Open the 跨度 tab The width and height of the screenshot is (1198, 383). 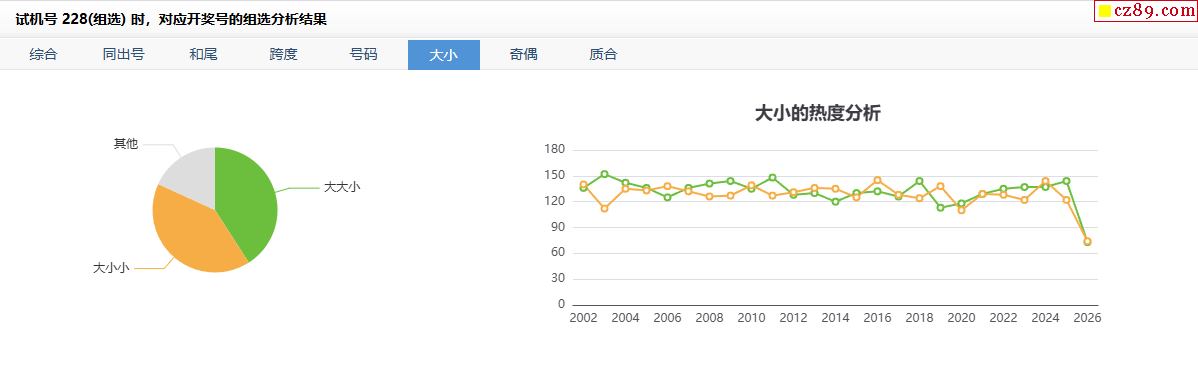click(283, 55)
